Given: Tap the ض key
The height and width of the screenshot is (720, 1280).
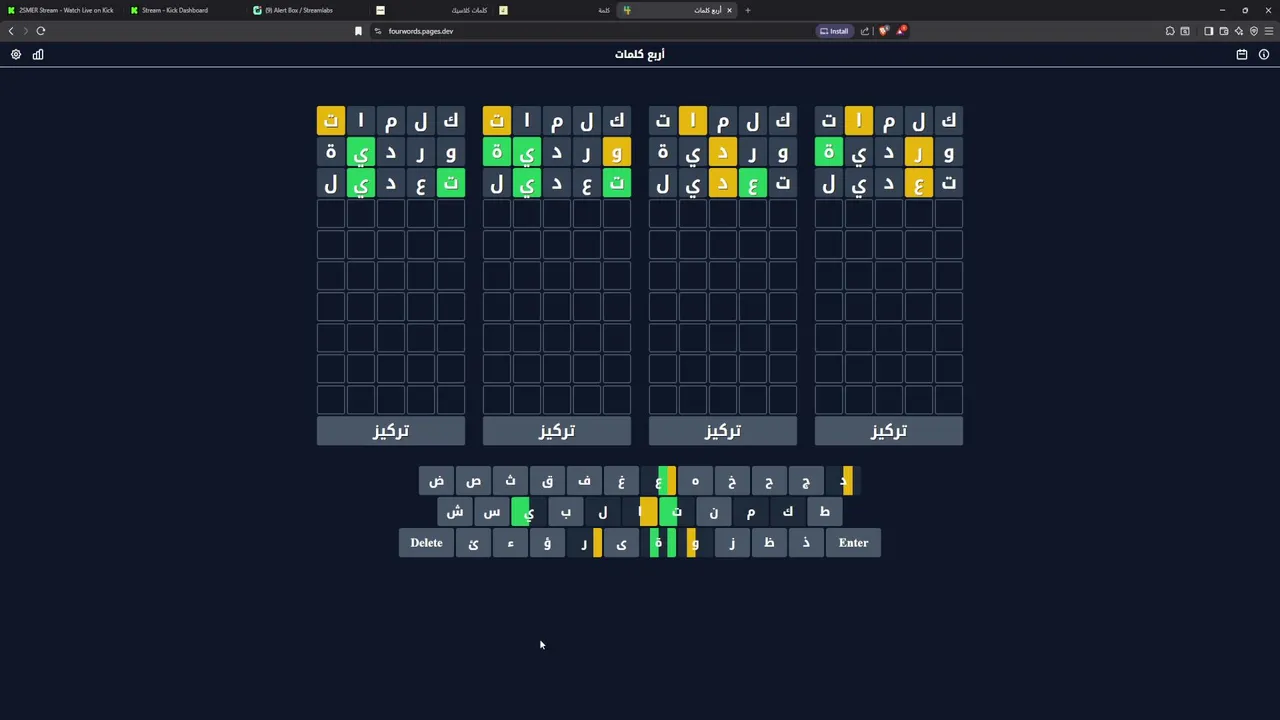Looking at the screenshot, I should [436, 481].
